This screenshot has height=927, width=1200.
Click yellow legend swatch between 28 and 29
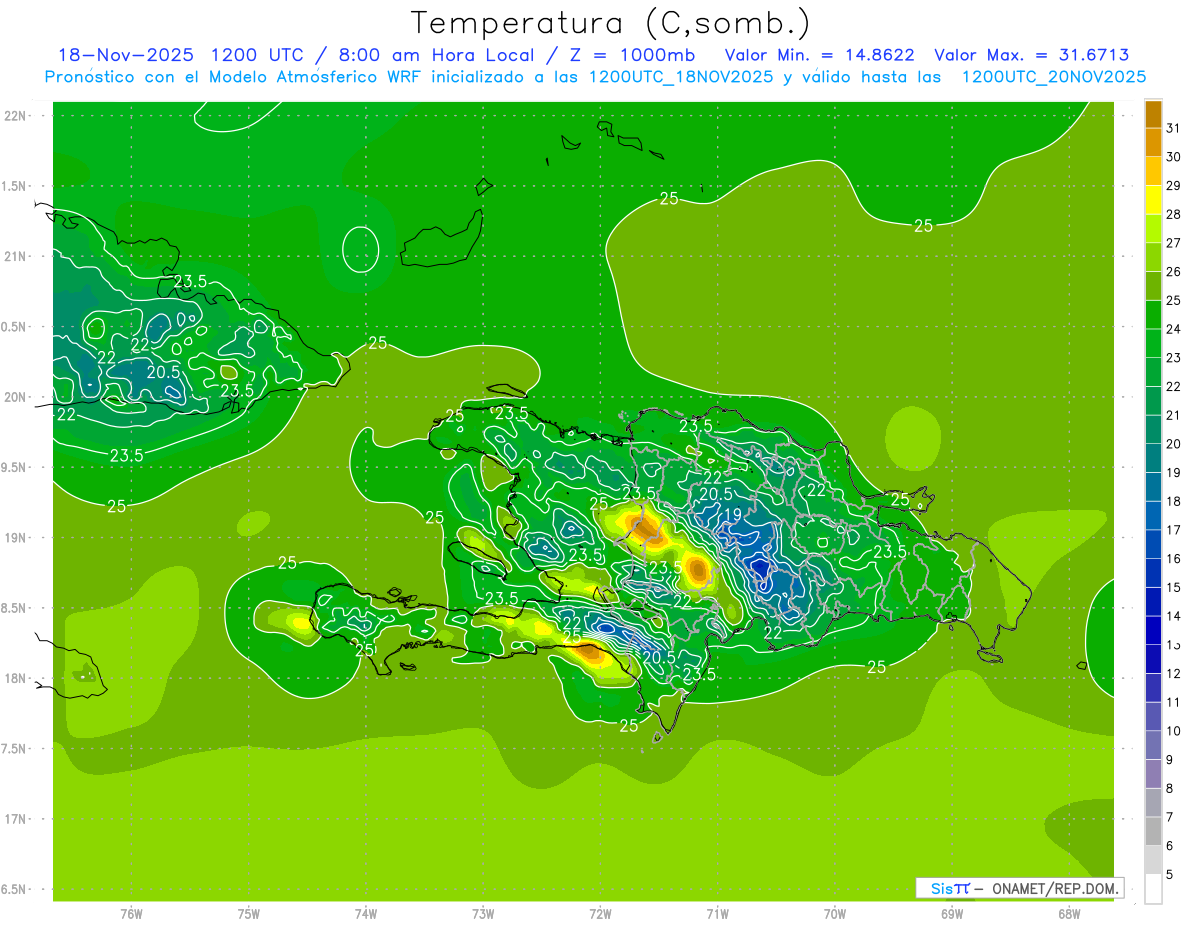1153,200
